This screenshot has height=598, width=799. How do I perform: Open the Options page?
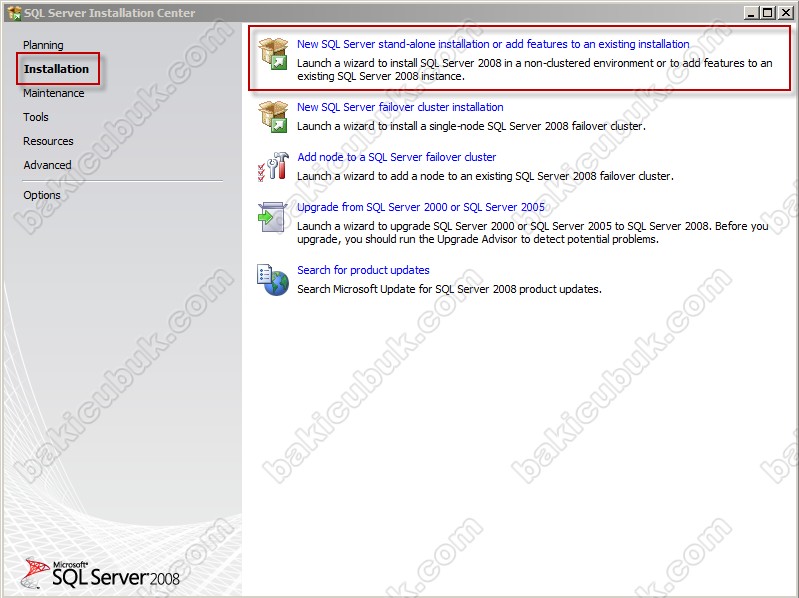pos(42,195)
